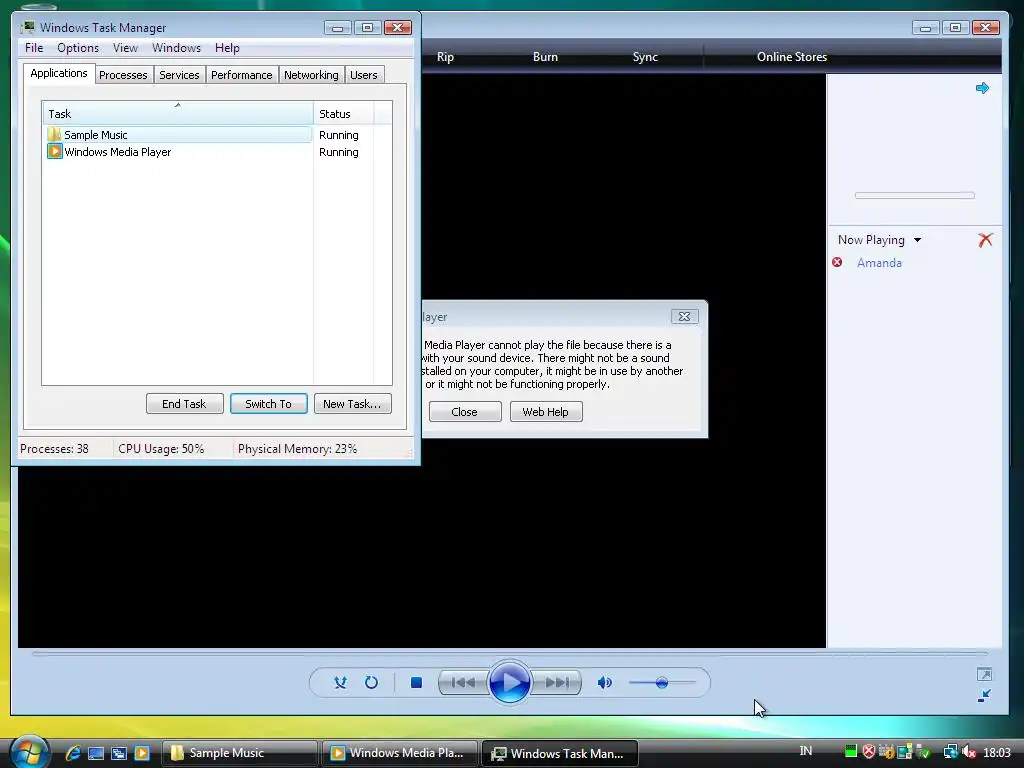Click red security alert tray icon

click(x=869, y=752)
